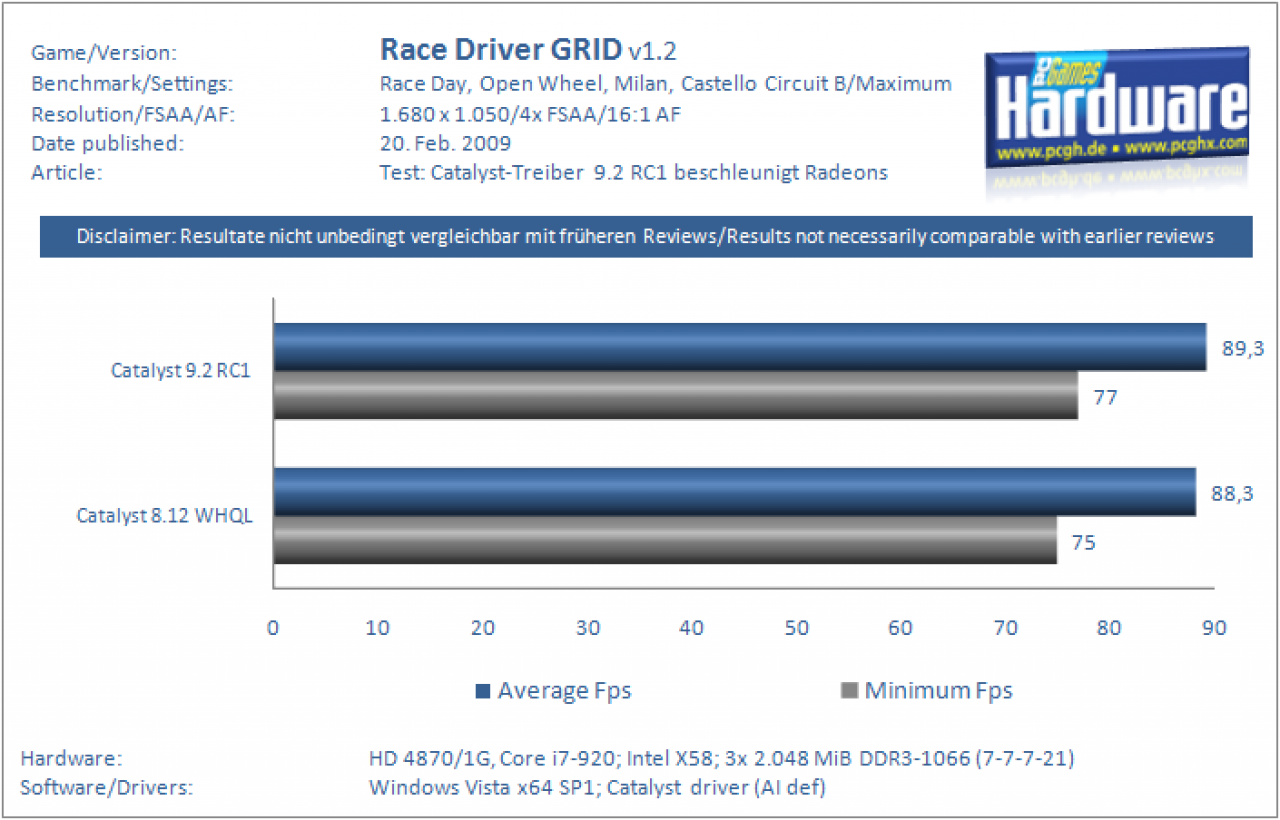The width and height of the screenshot is (1280, 820).
Task: Select the Catalyst 8.12 WHQL average bar
Action: click(x=735, y=491)
